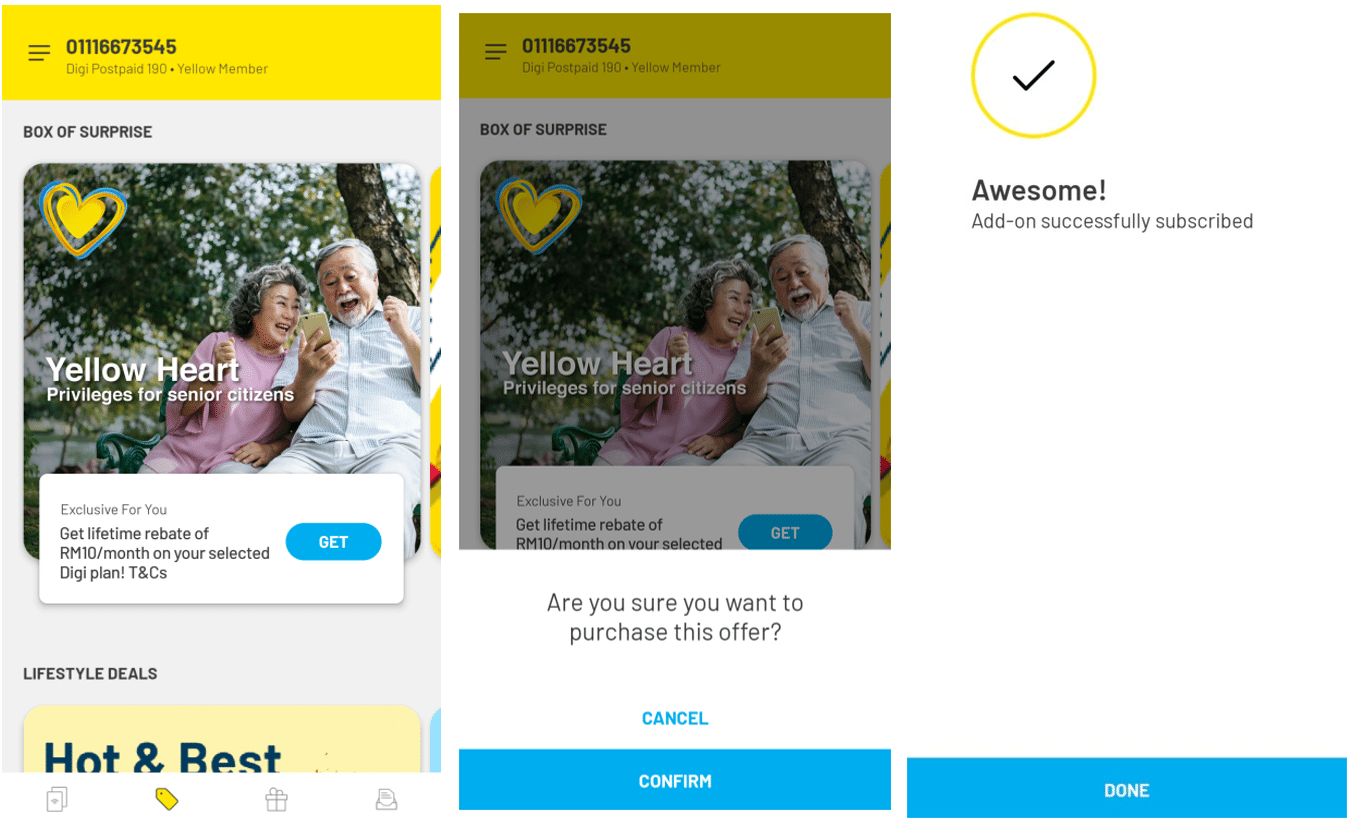The width and height of the screenshot is (1353, 823).
Task: Tap DONE on the success screen
Action: tap(1127, 789)
